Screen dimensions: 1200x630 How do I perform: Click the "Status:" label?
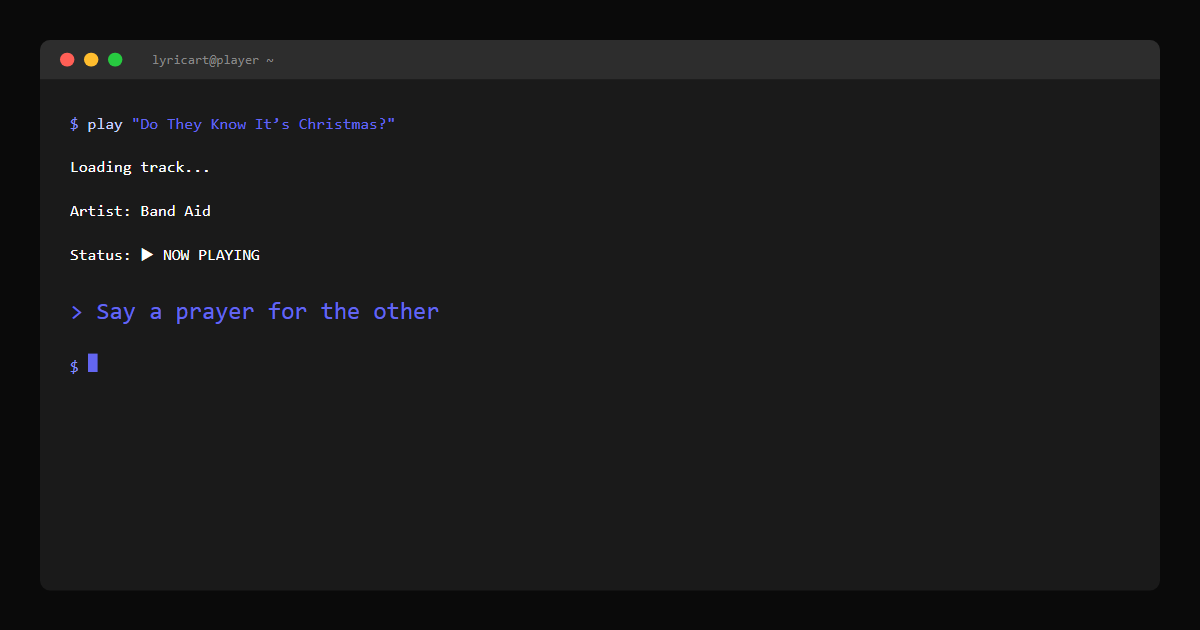pyautogui.click(x=100, y=255)
